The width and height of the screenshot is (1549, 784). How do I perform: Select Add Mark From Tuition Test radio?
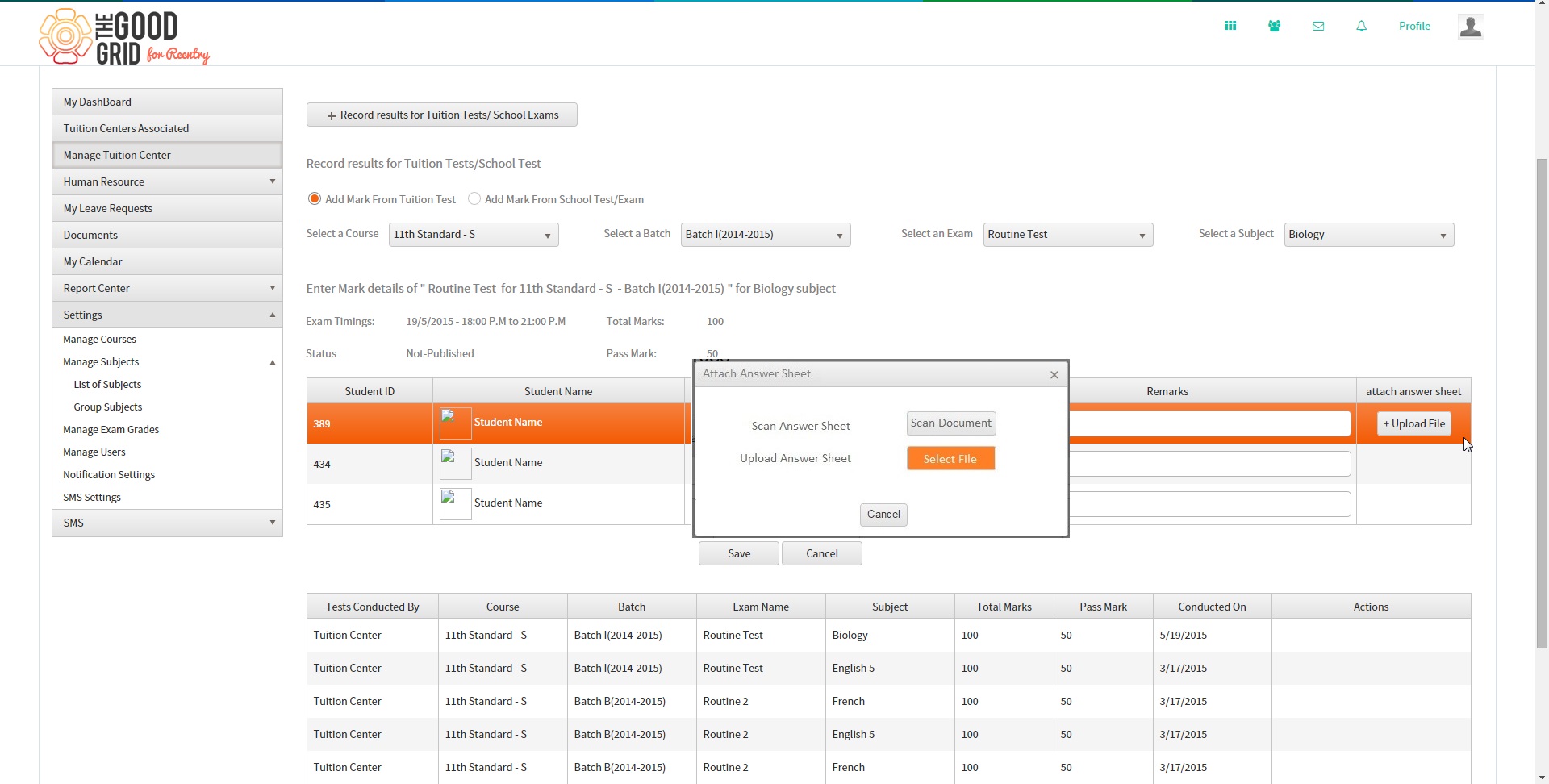coord(315,198)
